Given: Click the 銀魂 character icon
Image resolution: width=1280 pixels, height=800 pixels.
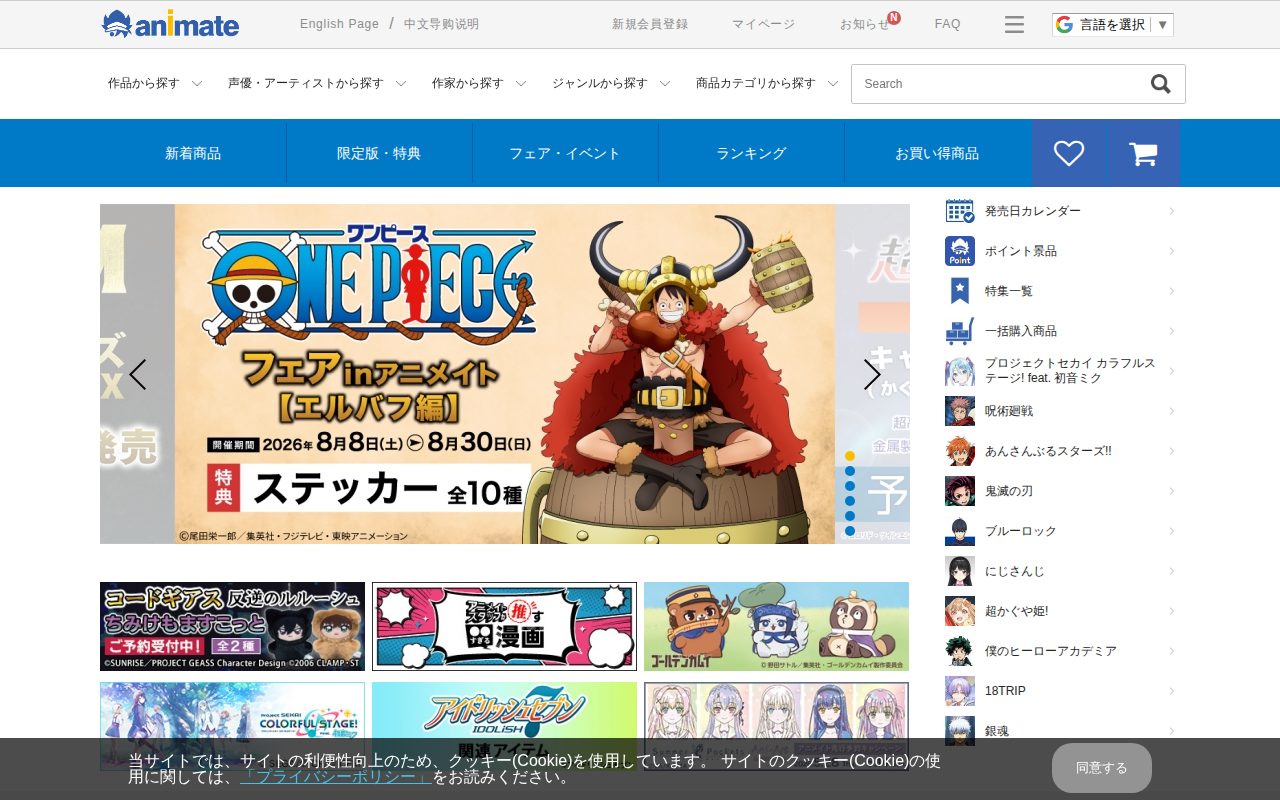Looking at the screenshot, I should coord(960,731).
